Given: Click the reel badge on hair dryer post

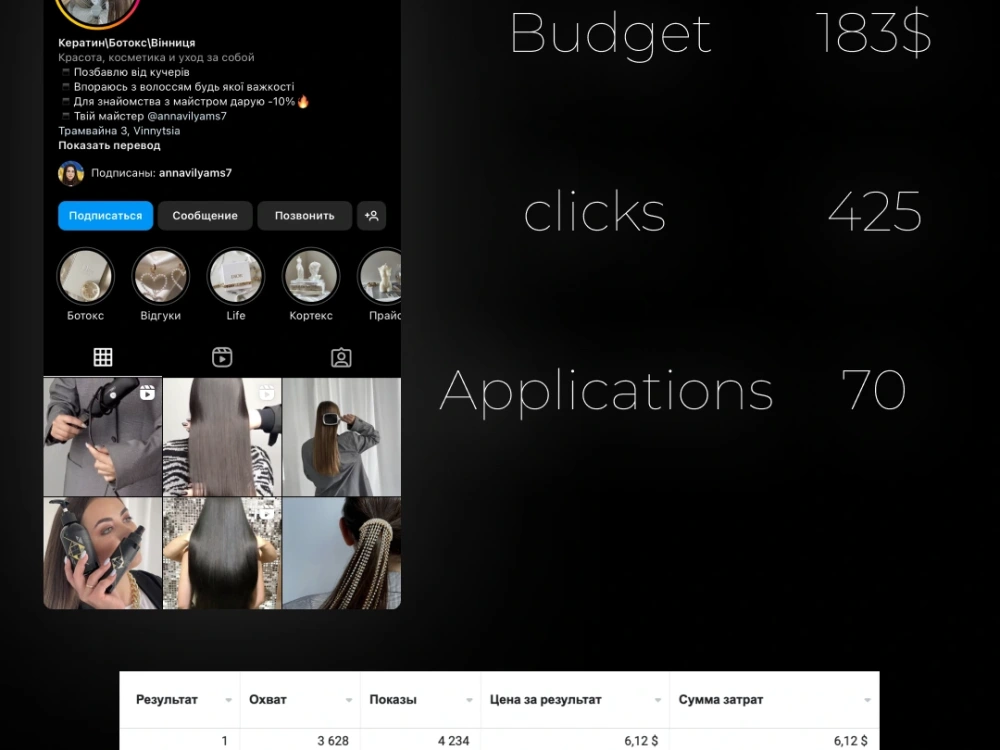Looking at the screenshot, I should (x=147, y=392).
